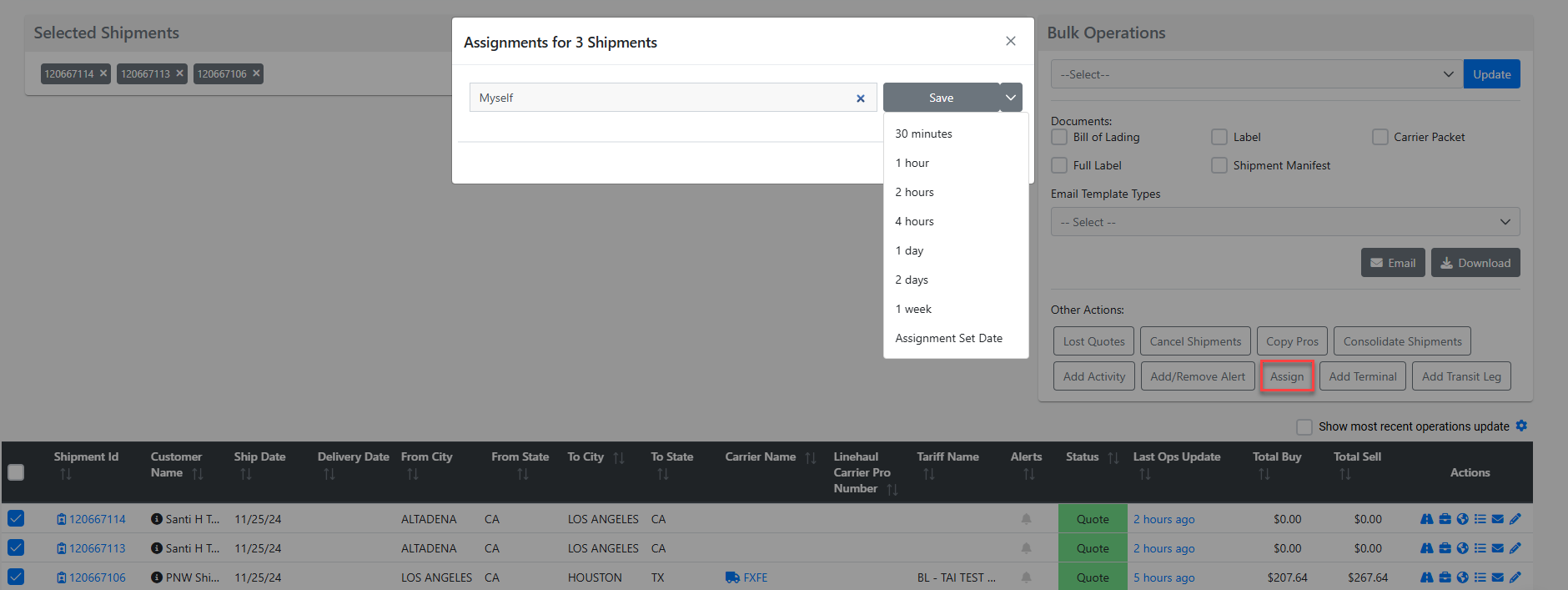Screen dimensions: 1568x590
Task: Click briefcase icon in row 120667114
Action: point(1445,519)
